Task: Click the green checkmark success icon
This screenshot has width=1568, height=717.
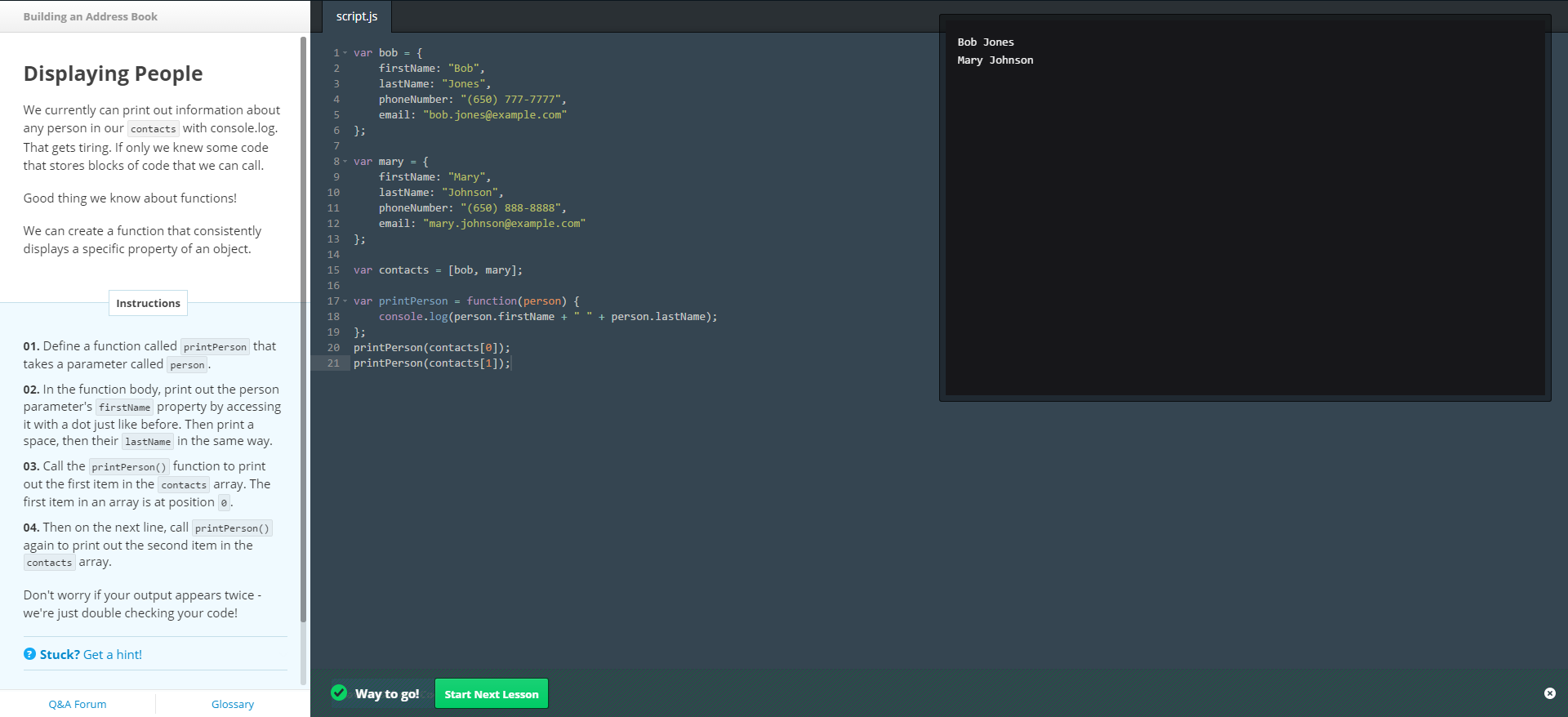Action: click(339, 693)
